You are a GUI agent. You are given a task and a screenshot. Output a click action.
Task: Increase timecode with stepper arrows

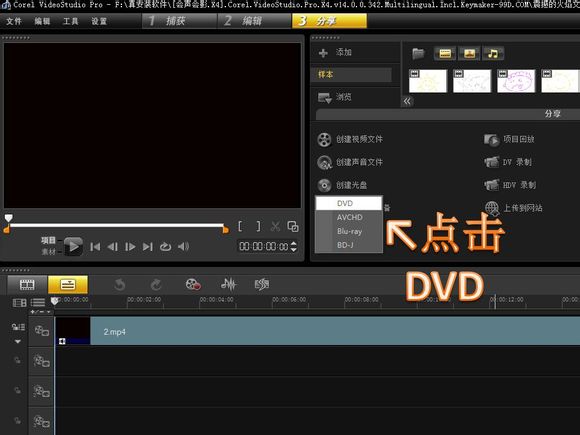[294, 243]
